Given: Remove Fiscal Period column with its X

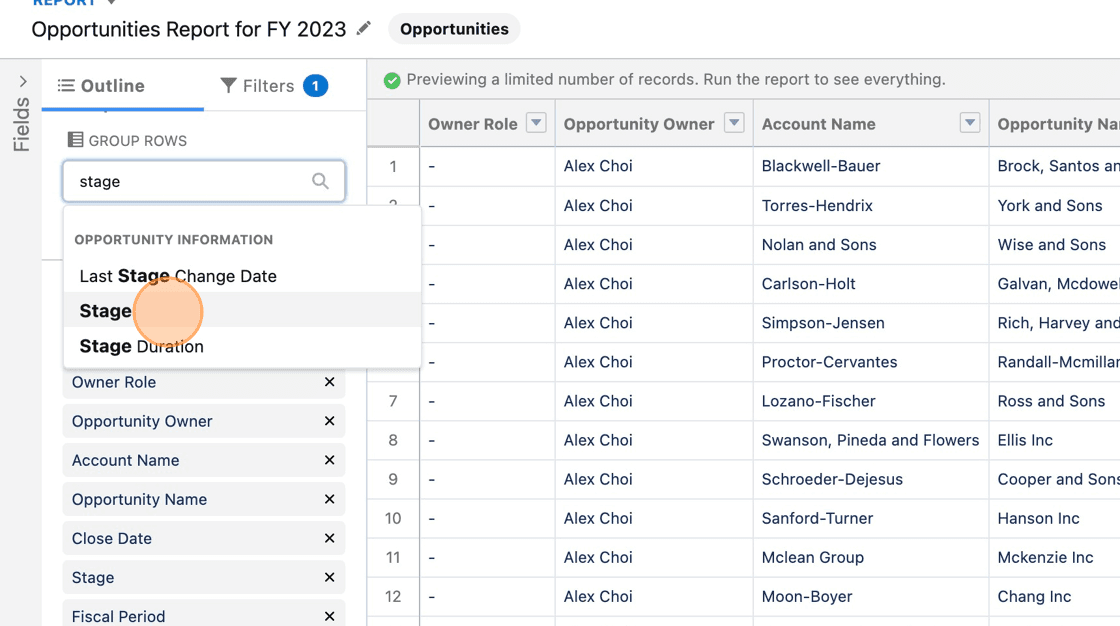Looking at the screenshot, I should (x=329, y=616).
